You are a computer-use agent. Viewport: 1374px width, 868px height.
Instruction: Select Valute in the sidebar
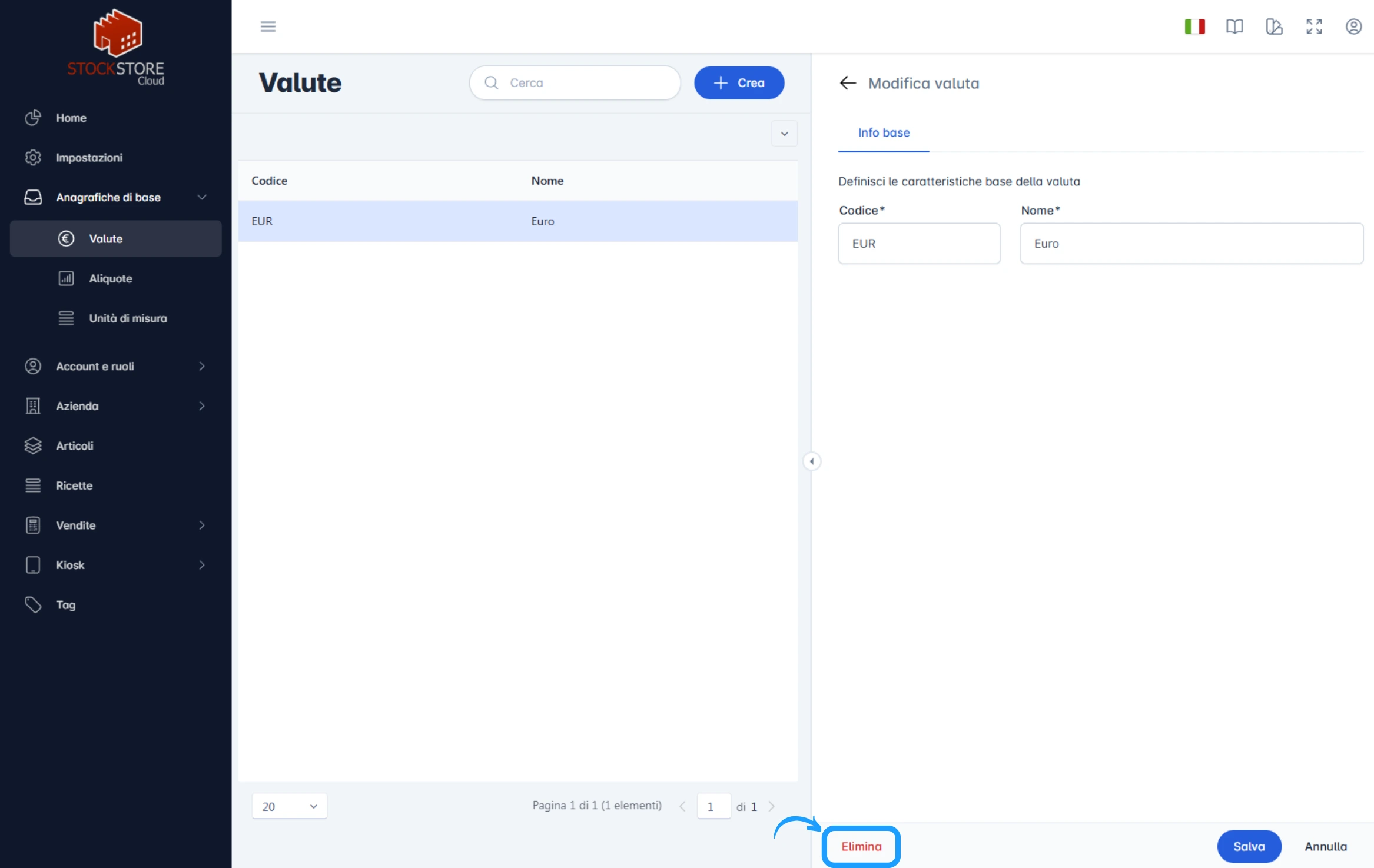[x=115, y=238]
